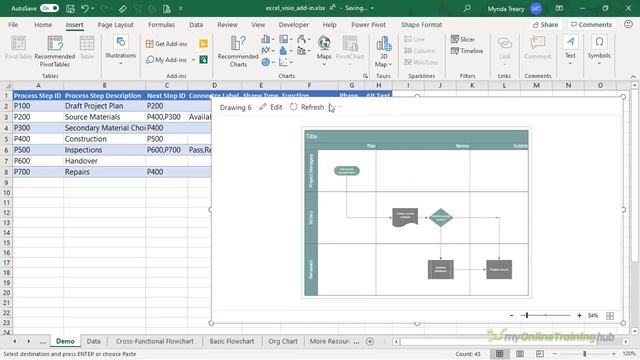This screenshot has width=640, height=360.
Task: Click the hierarchy chart icon
Action: (x=285, y=39)
